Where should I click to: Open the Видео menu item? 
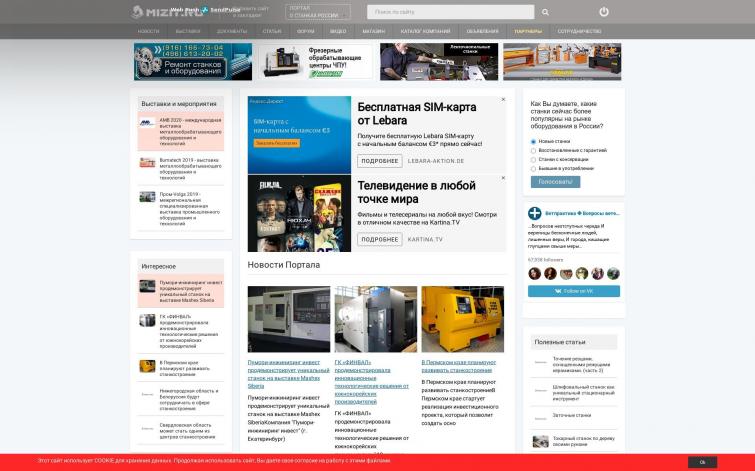click(338, 31)
